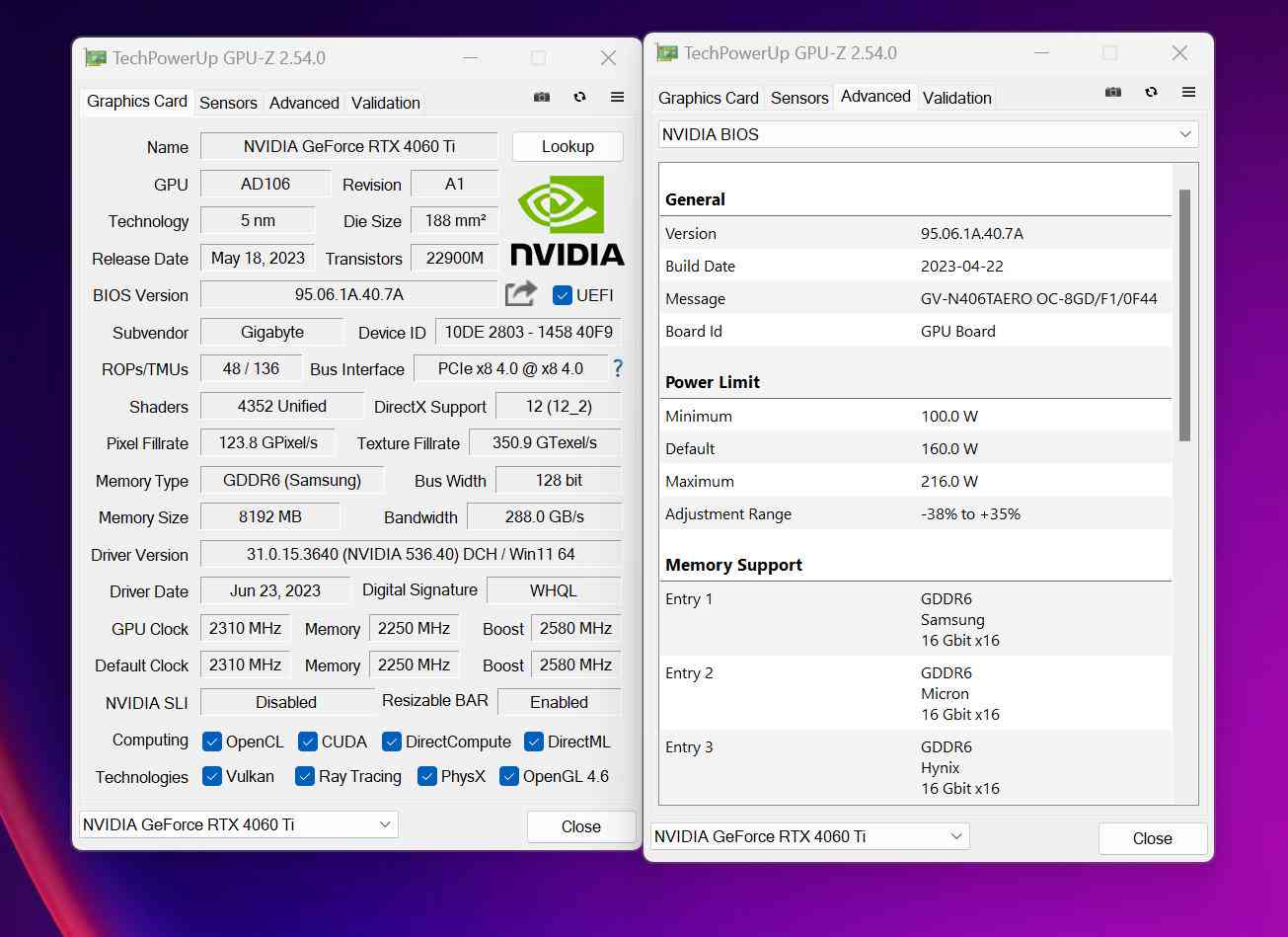
Task: Click the Release Date field May 18, 2023
Action: click(258, 258)
